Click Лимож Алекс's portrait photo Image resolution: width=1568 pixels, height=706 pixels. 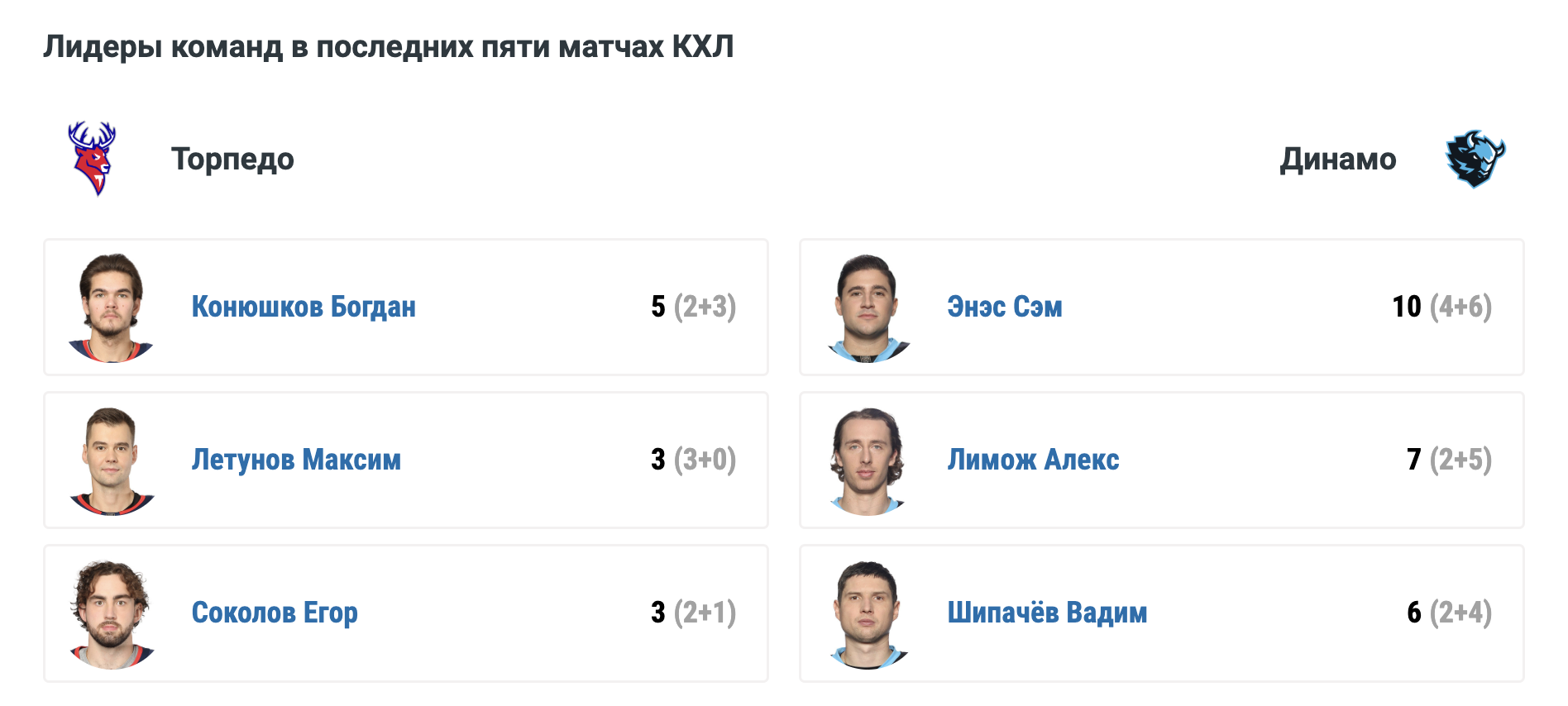[868, 460]
